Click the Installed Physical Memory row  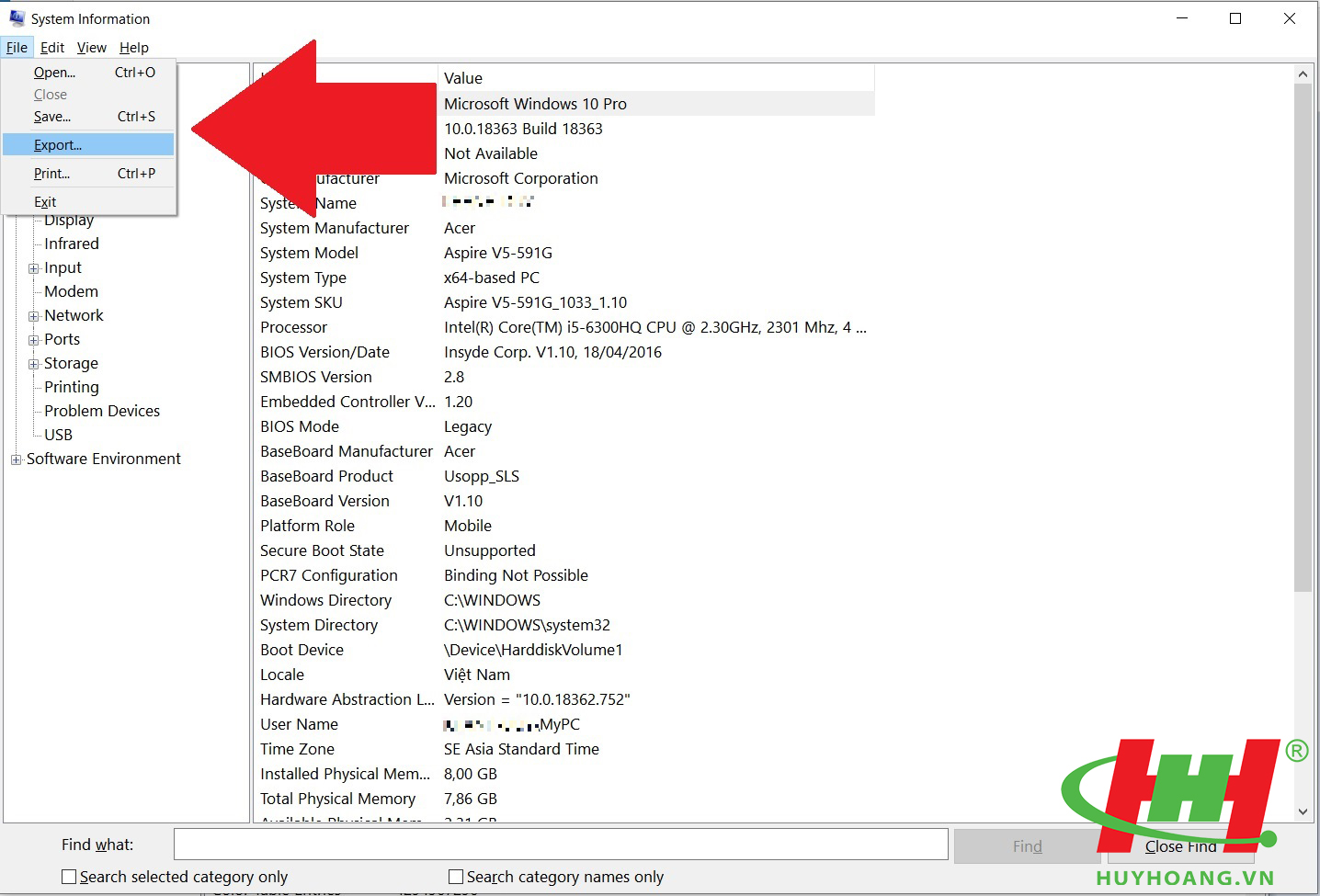click(564, 774)
